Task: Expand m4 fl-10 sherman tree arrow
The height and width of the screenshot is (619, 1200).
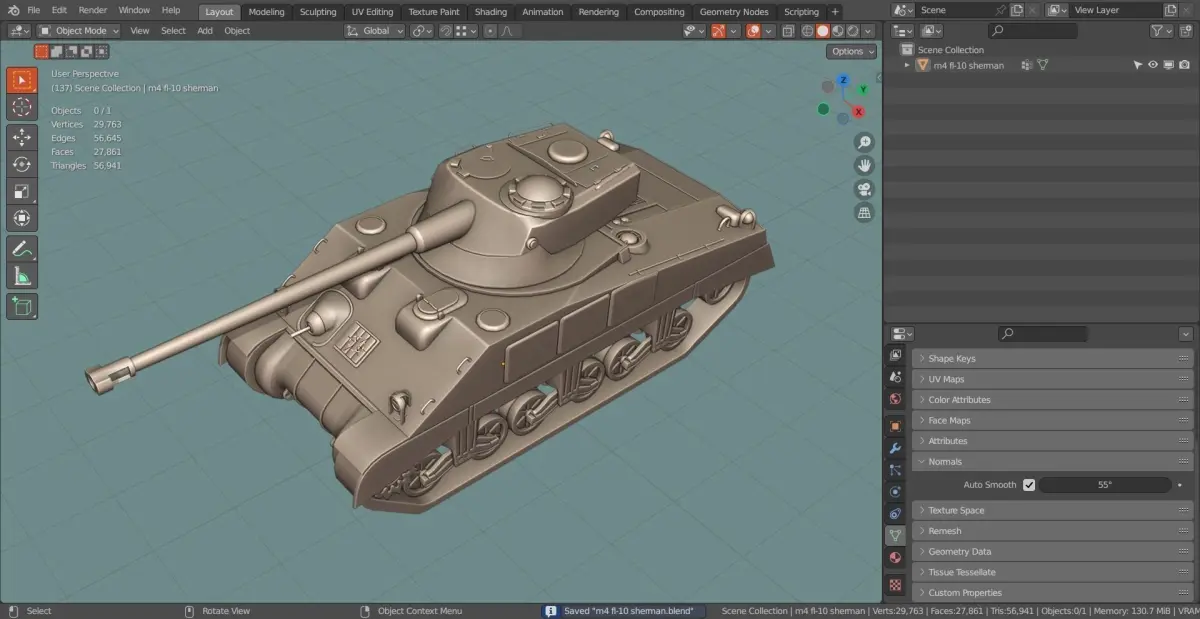Action: pyautogui.click(x=907, y=65)
